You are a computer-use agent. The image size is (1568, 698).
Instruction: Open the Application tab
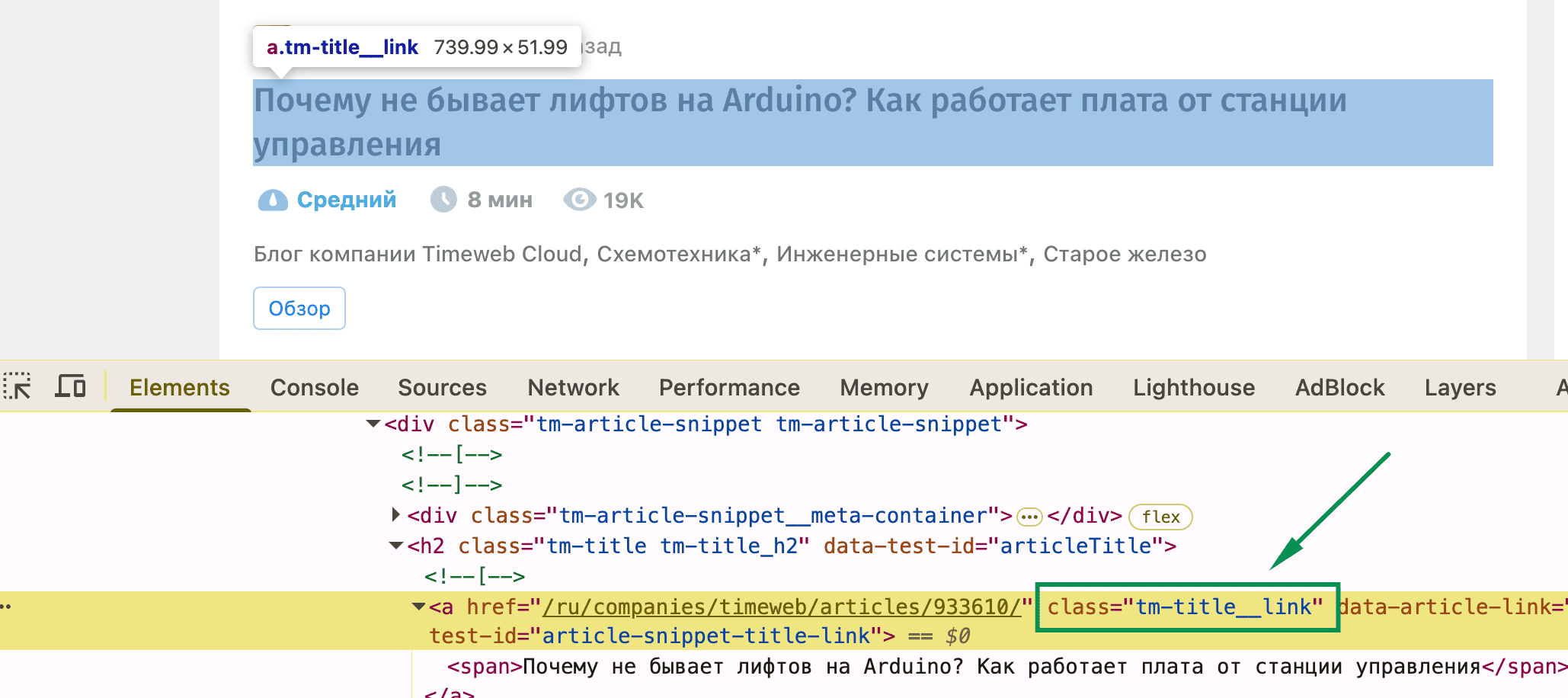point(1031,388)
